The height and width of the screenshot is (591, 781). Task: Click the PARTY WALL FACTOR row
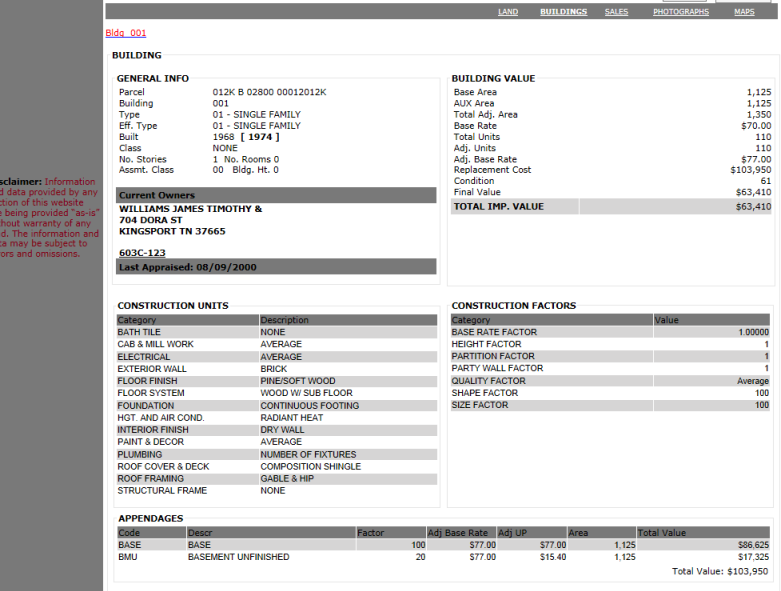pyautogui.click(x=610, y=368)
